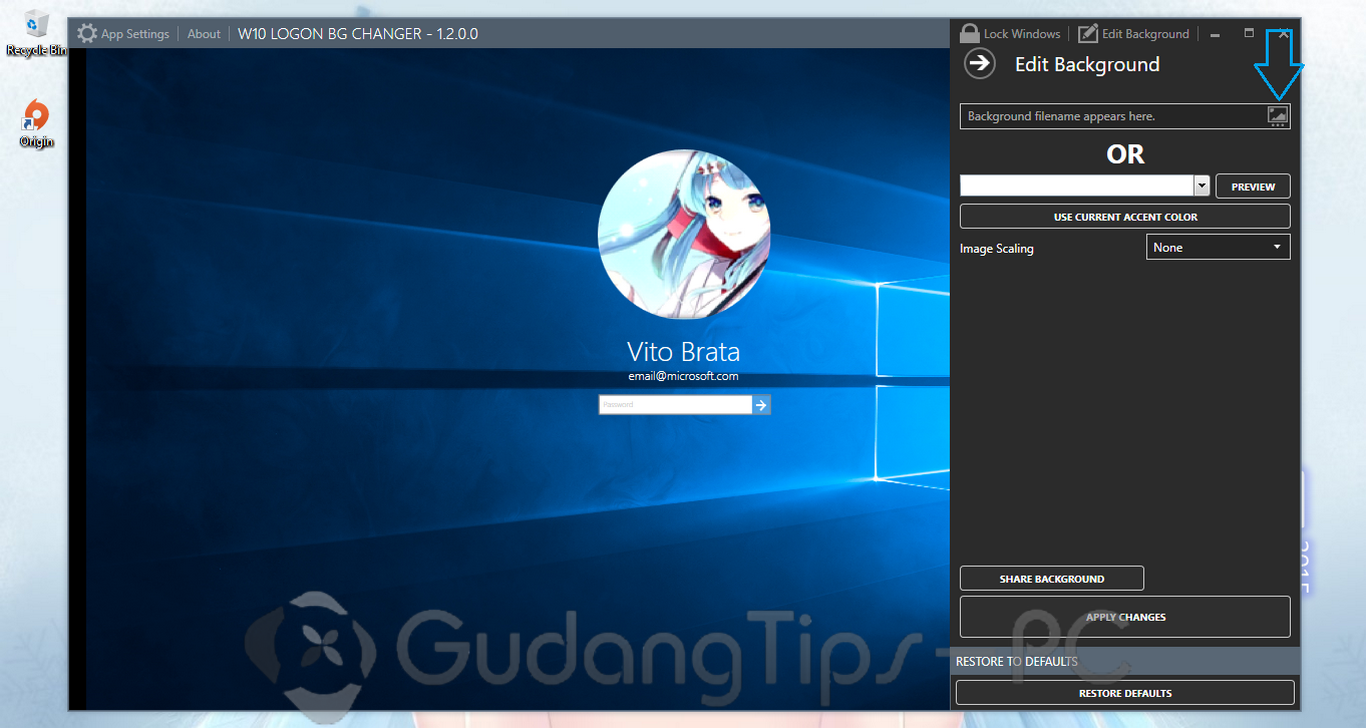Open App Settings gear icon
The image size is (1366, 728).
[88, 33]
